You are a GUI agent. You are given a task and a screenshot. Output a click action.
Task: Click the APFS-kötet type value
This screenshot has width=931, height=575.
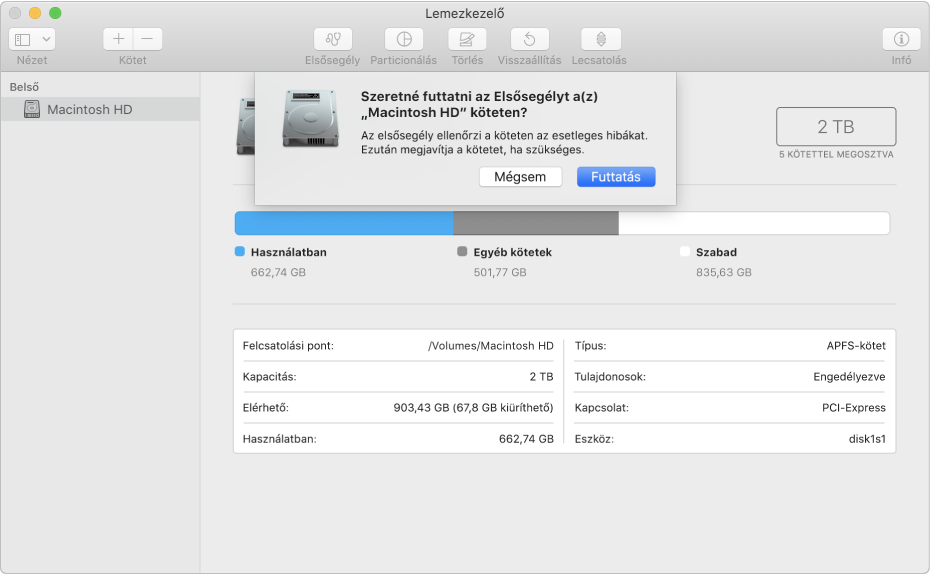click(x=856, y=346)
